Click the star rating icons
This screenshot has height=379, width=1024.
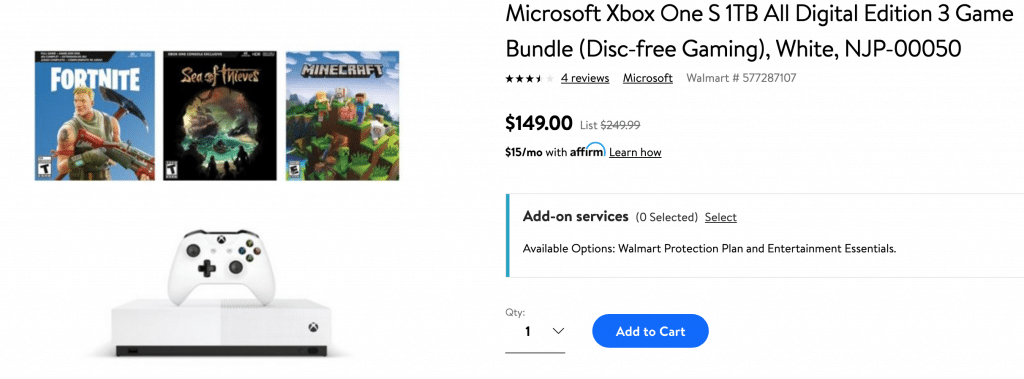(x=529, y=78)
